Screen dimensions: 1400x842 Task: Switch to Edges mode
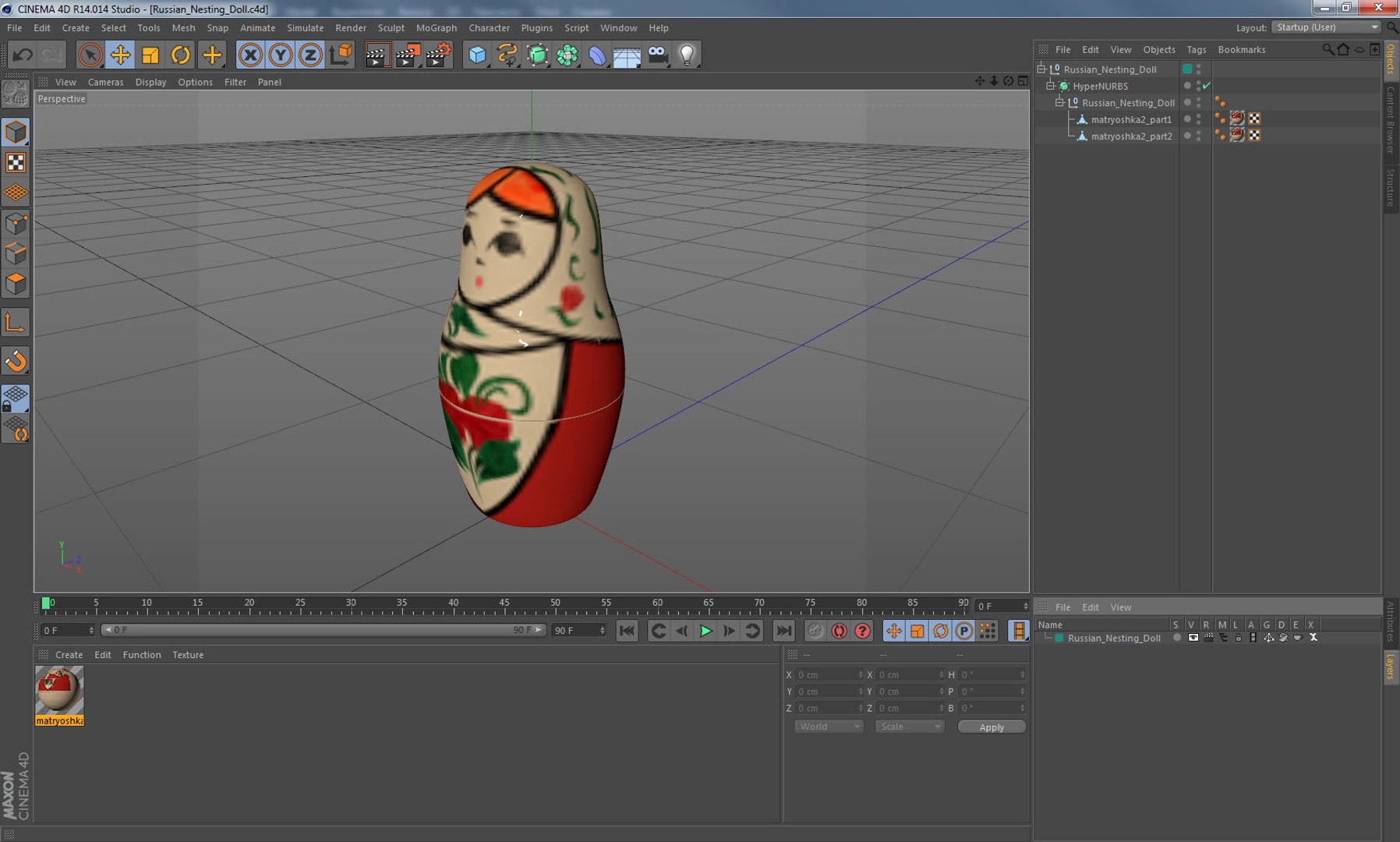pos(16,254)
